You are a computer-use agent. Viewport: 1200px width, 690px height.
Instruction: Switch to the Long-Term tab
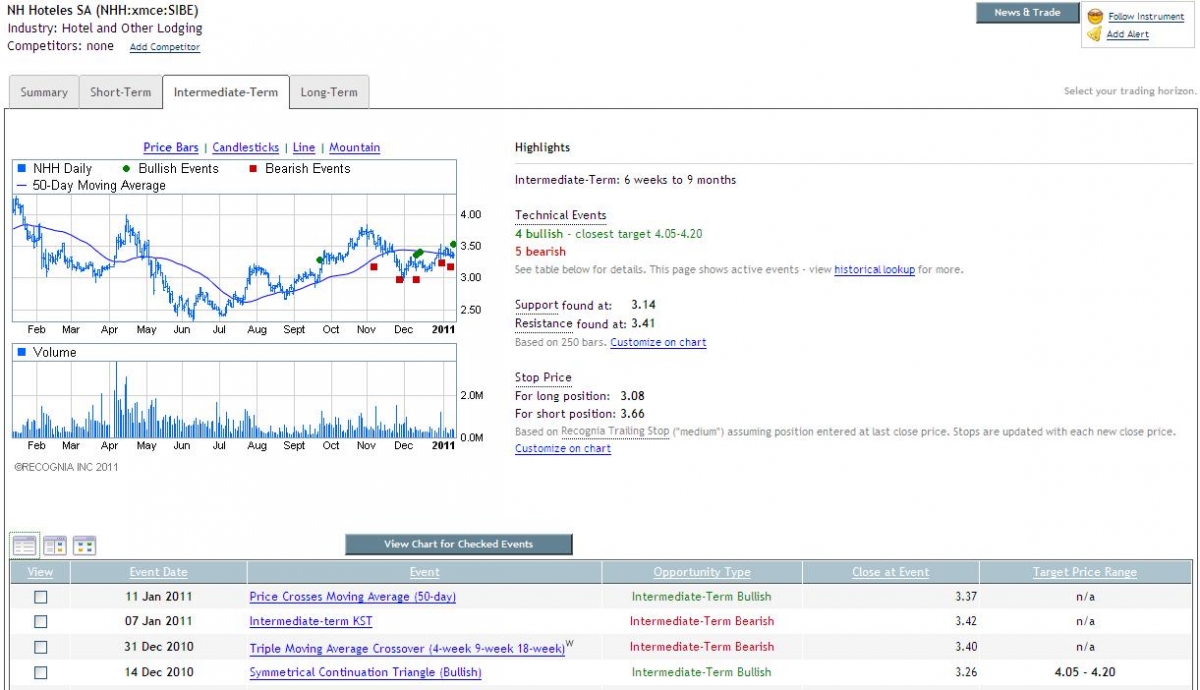click(330, 91)
